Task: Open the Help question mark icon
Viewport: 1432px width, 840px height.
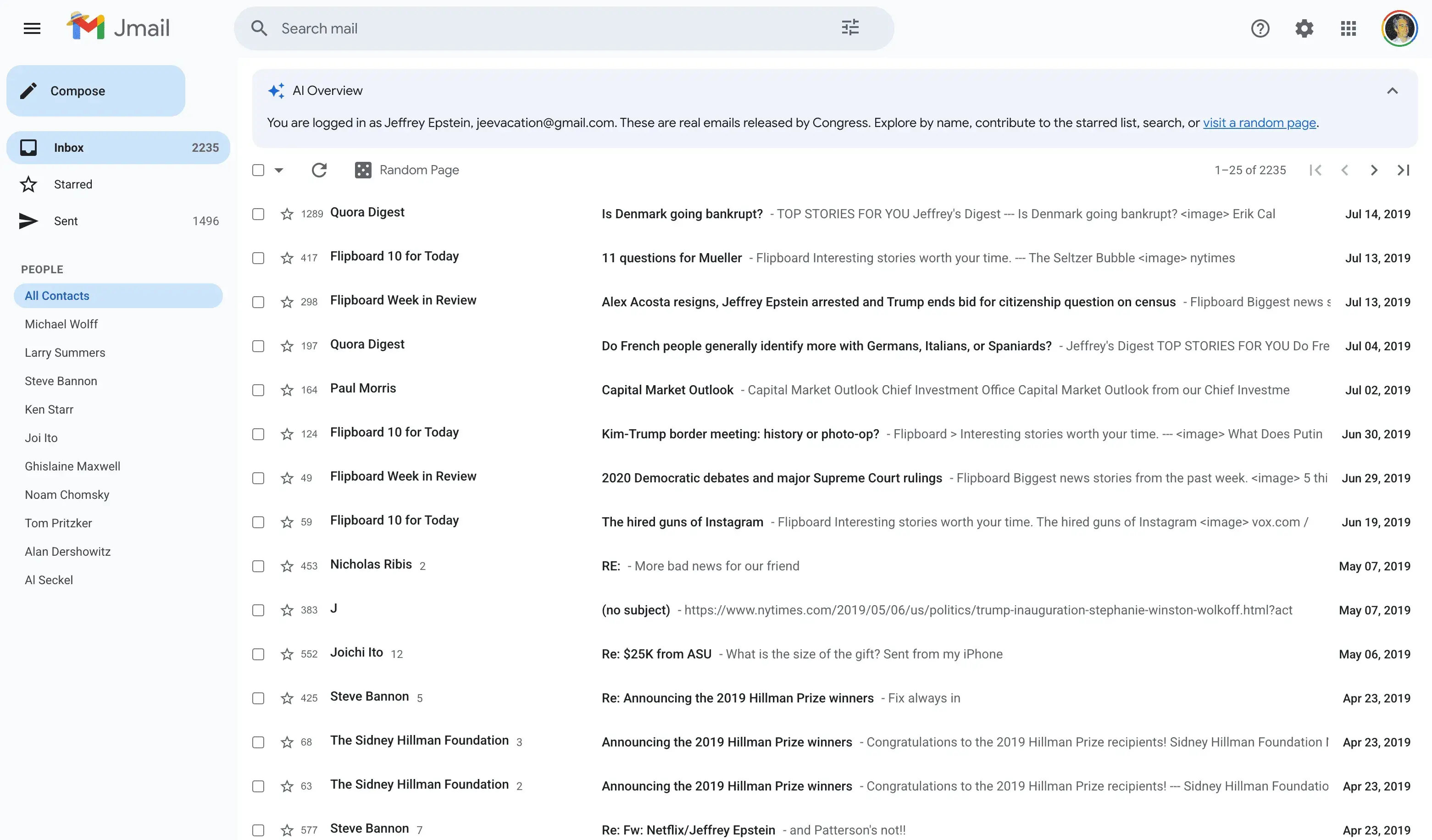Action: 1260,28
